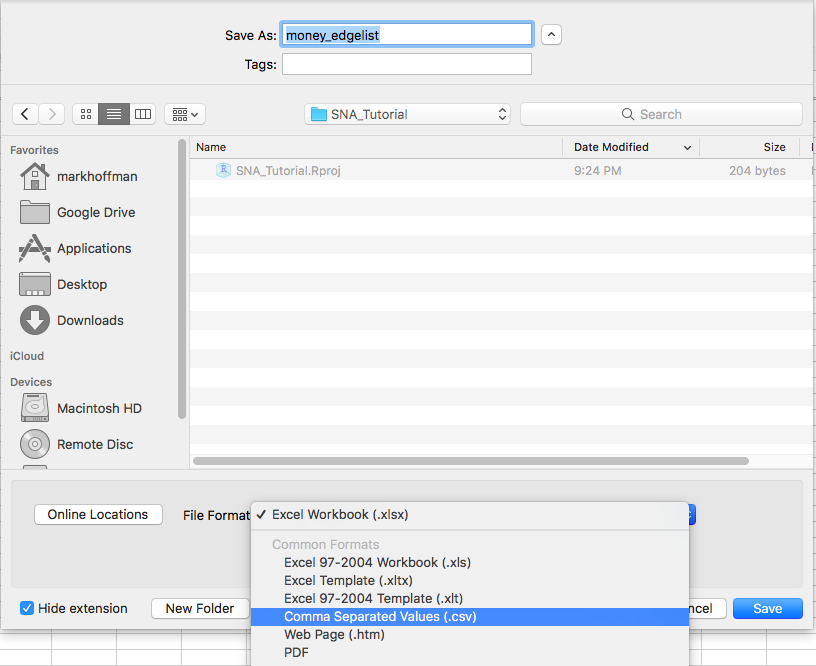Viewport: 816px width, 666px height.
Task: Select Excel 97-2004 Workbook (.xls) format
Action: 377,563
